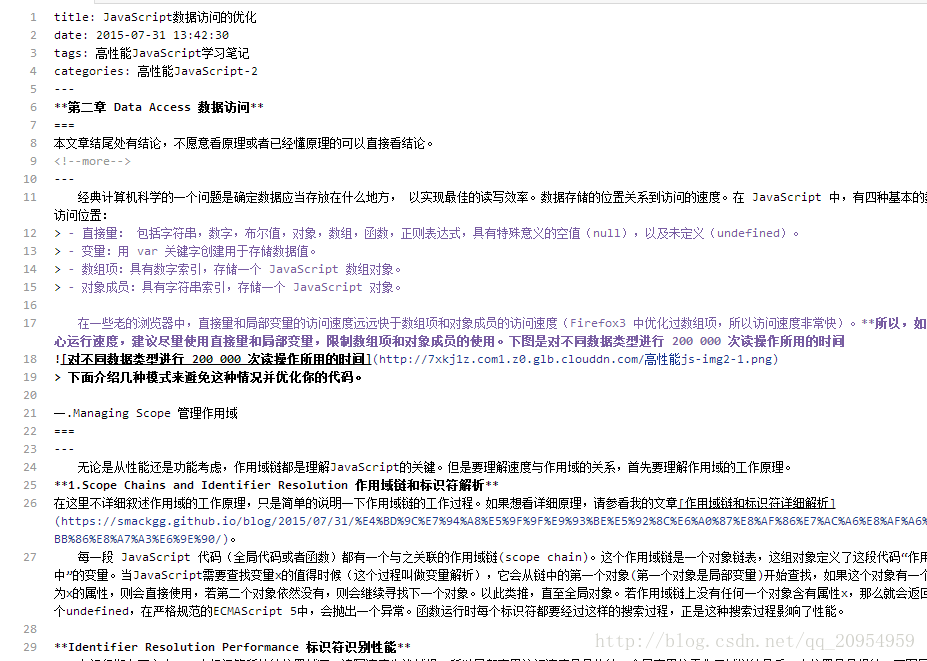The height and width of the screenshot is (661, 927).
Task: Click heading '1.Scope Chains and Identifier Resolution'
Action: [208, 485]
